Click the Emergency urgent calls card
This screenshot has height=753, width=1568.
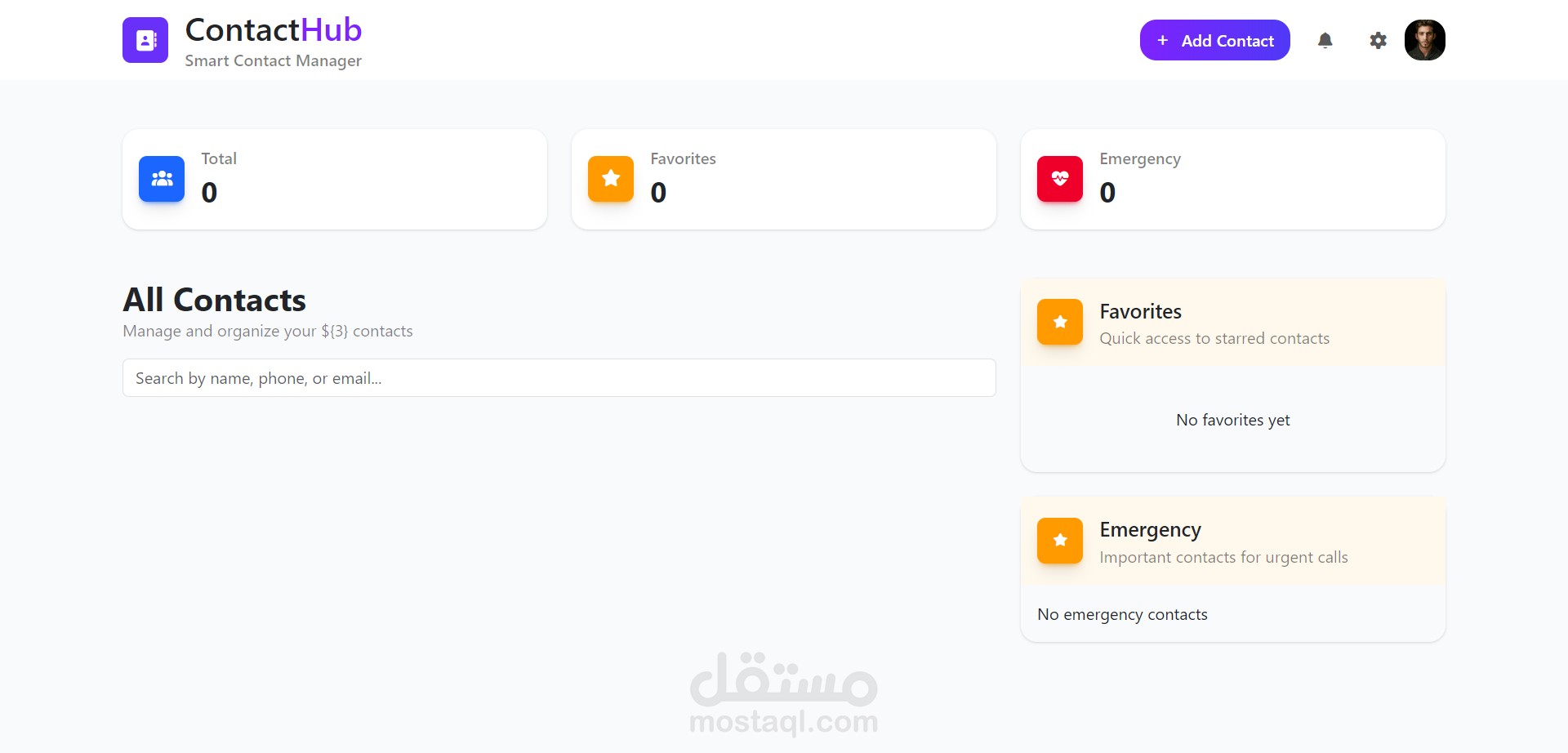[1232, 541]
